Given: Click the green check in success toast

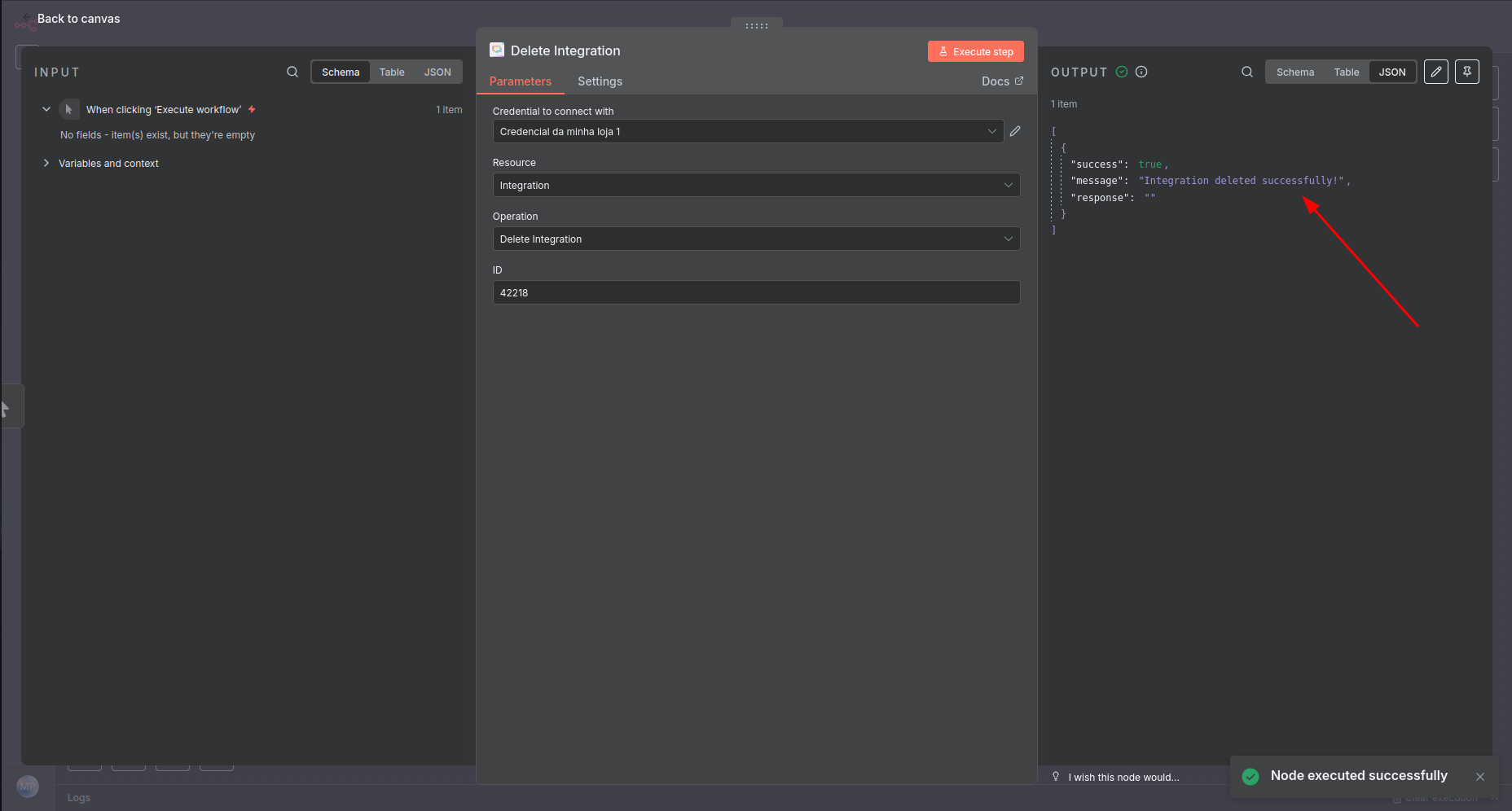Looking at the screenshot, I should point(1250,777).
